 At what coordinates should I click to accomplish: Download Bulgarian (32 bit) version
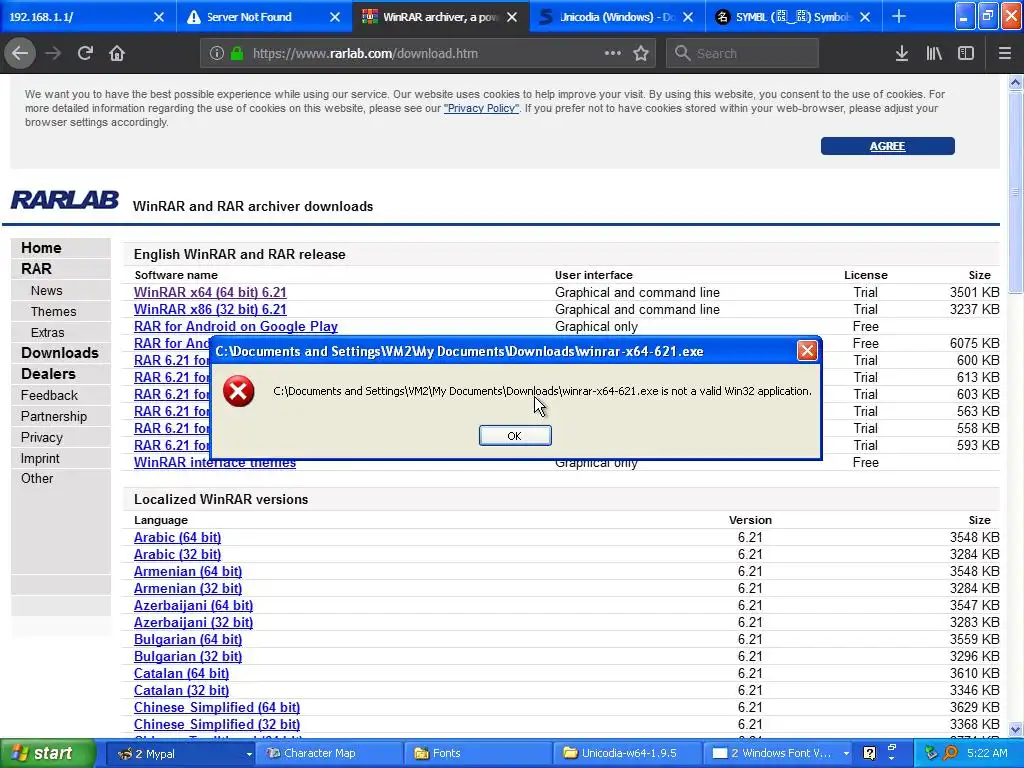point(188,656)
